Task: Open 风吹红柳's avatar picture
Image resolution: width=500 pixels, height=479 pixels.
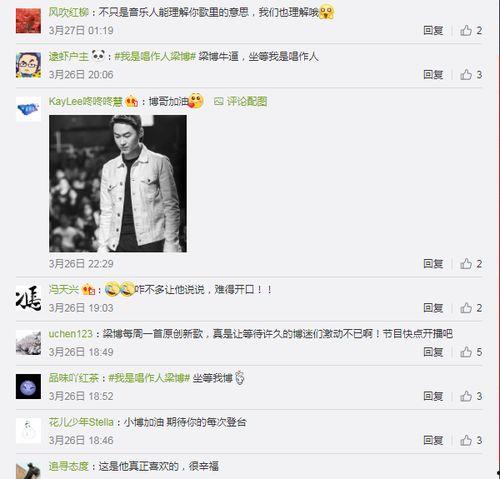Action: (x=28, y=21)
